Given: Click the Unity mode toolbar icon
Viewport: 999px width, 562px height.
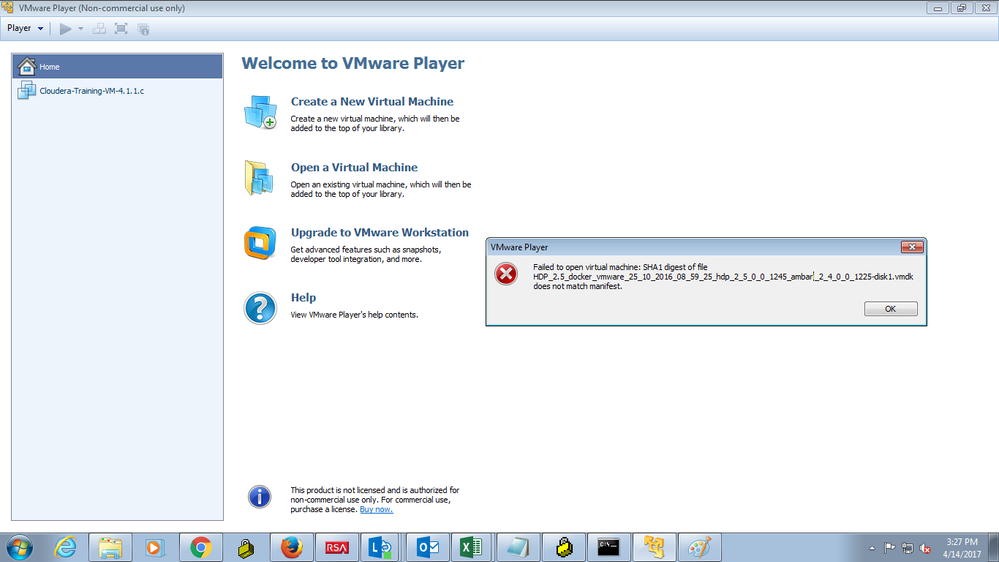Looking at the screenshot, I should pyautogui.click(x=143, y=29).
